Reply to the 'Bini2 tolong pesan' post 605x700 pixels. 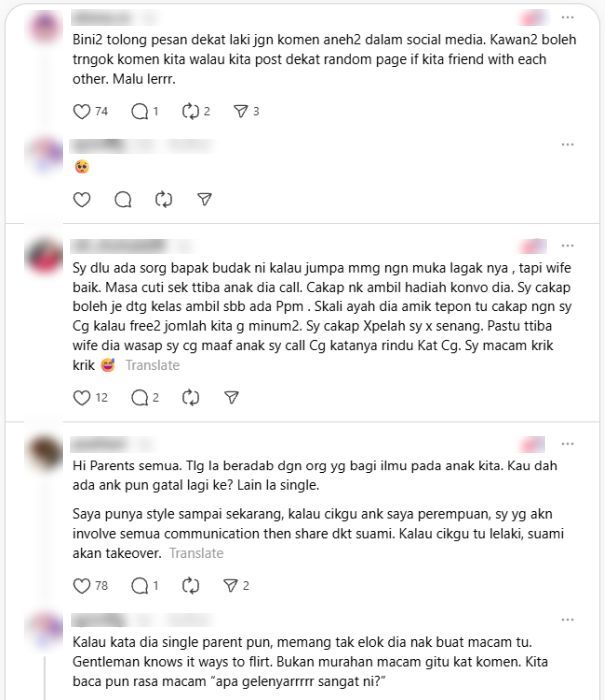pyautogui.click(x=139, y=111)
